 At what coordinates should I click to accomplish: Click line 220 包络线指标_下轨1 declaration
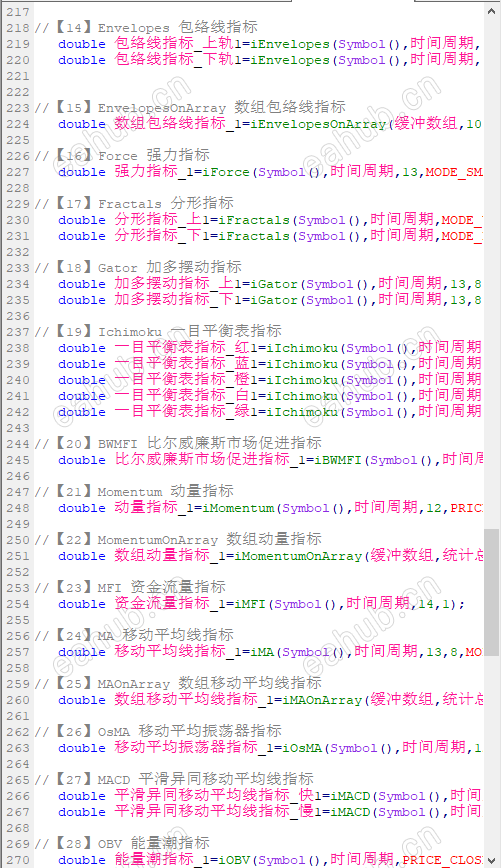click(x=270, y=59)
